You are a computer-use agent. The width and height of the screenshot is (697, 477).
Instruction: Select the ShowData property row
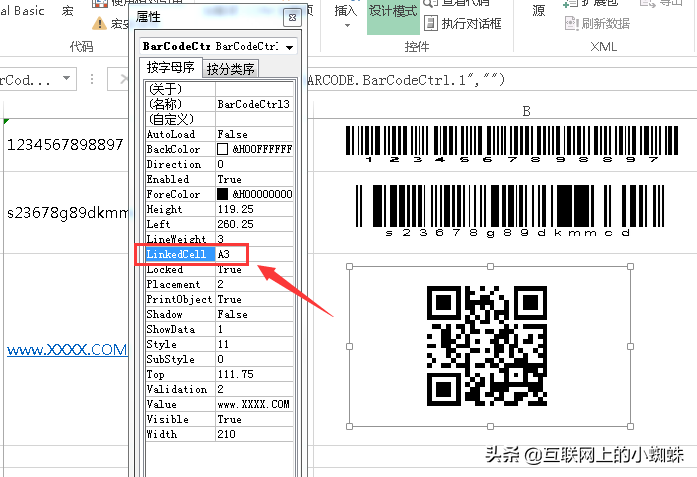point(220,329)
